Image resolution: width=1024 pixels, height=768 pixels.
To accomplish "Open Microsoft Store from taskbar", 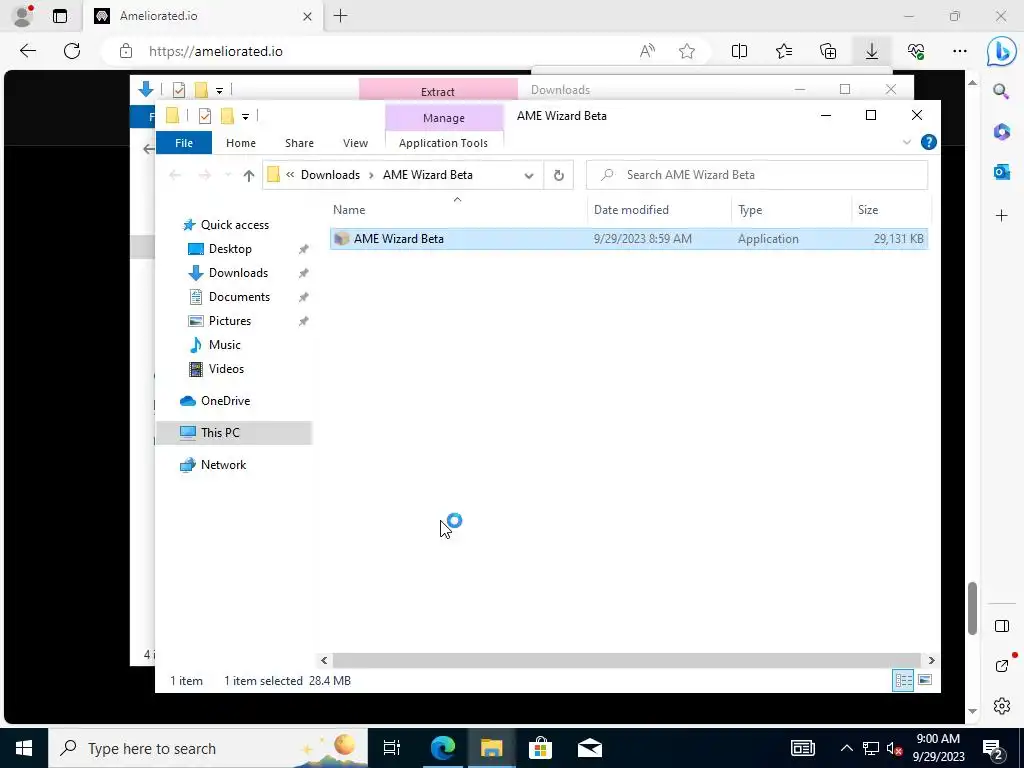I will [x=540, y=748].
